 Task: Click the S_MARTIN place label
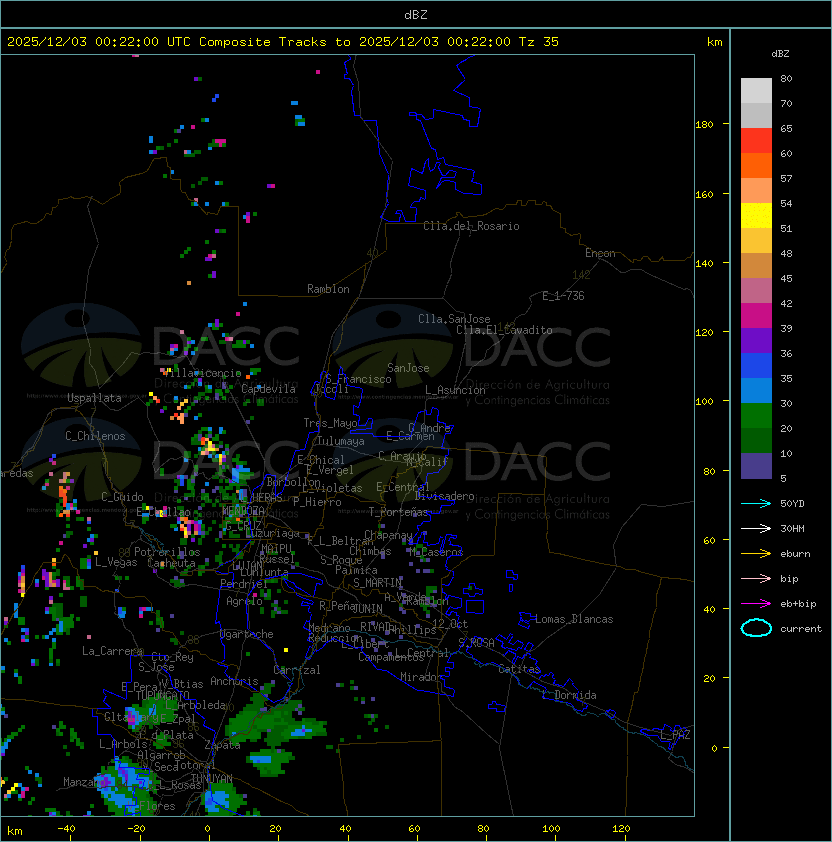coord(378,583)
